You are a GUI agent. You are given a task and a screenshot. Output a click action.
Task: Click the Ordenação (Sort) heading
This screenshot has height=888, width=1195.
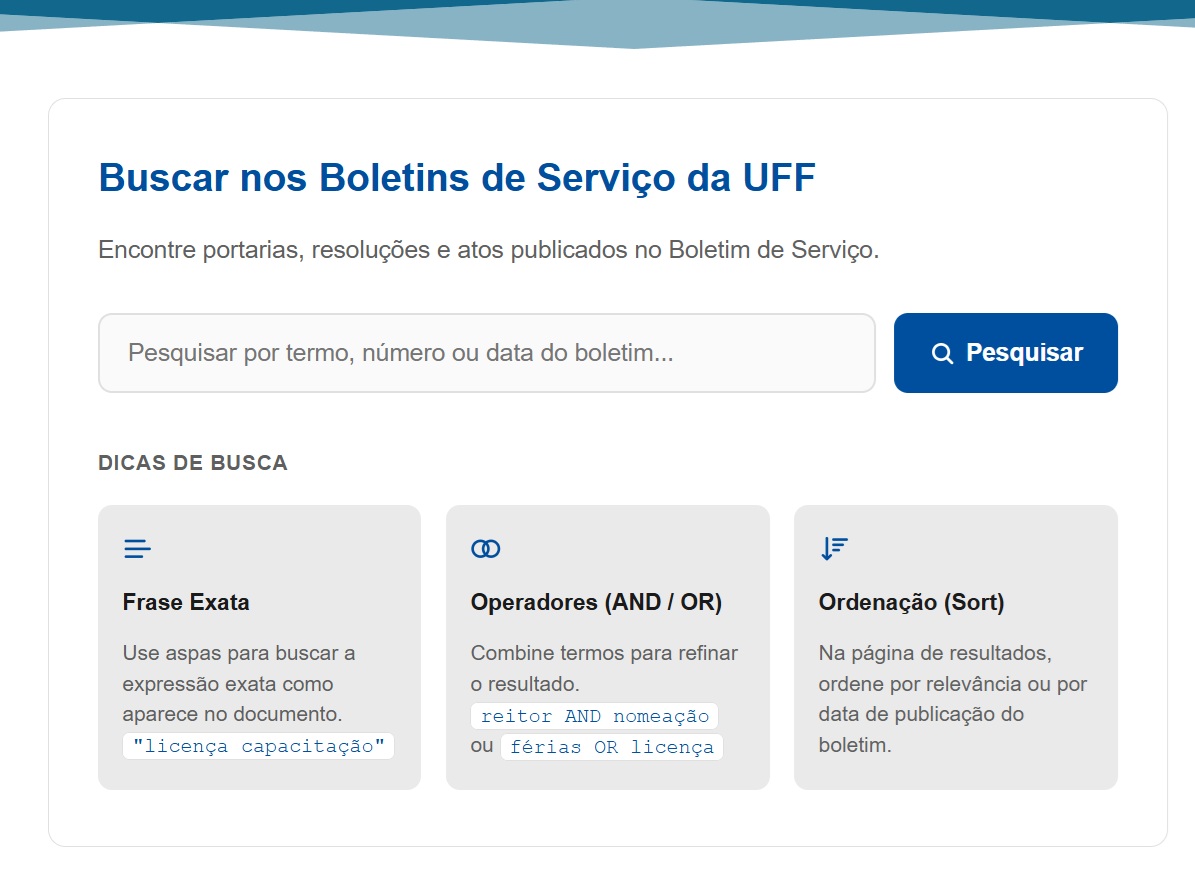911,602
